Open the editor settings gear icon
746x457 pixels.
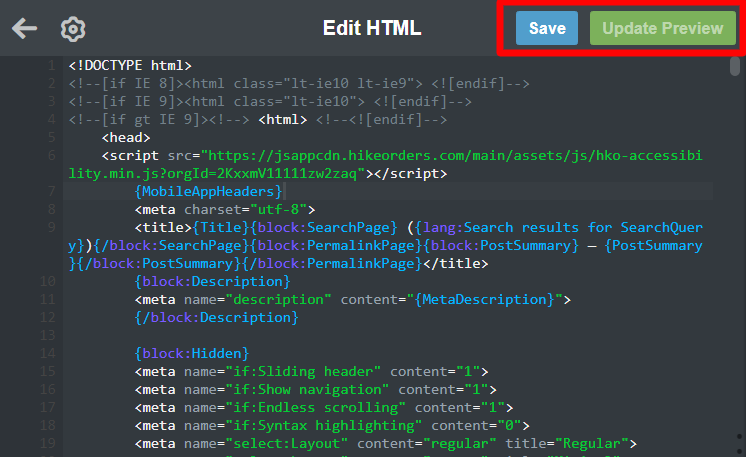(x=73, y=29)
